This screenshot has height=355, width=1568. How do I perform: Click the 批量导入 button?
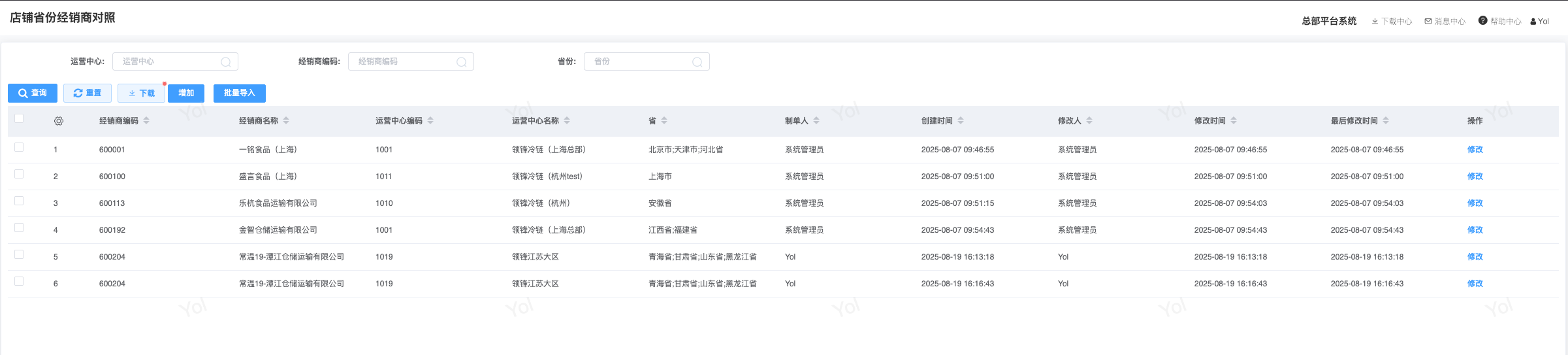coord(239,93)
